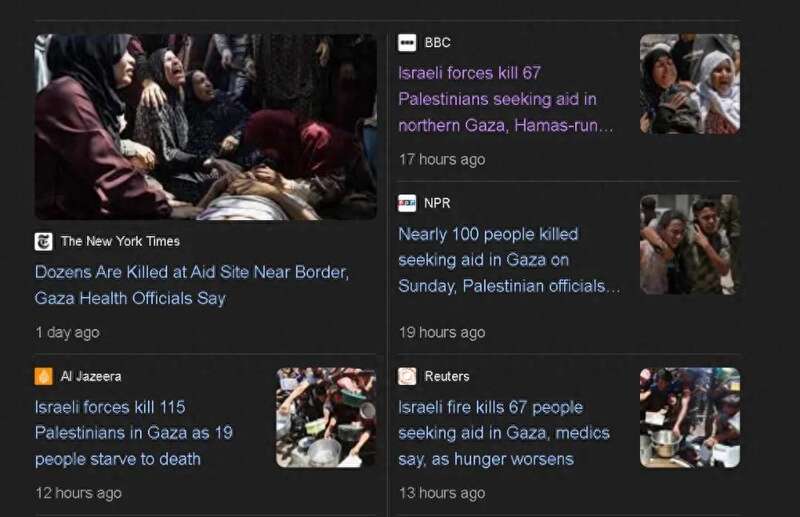Click the NPR logo icon

point(407,203)
